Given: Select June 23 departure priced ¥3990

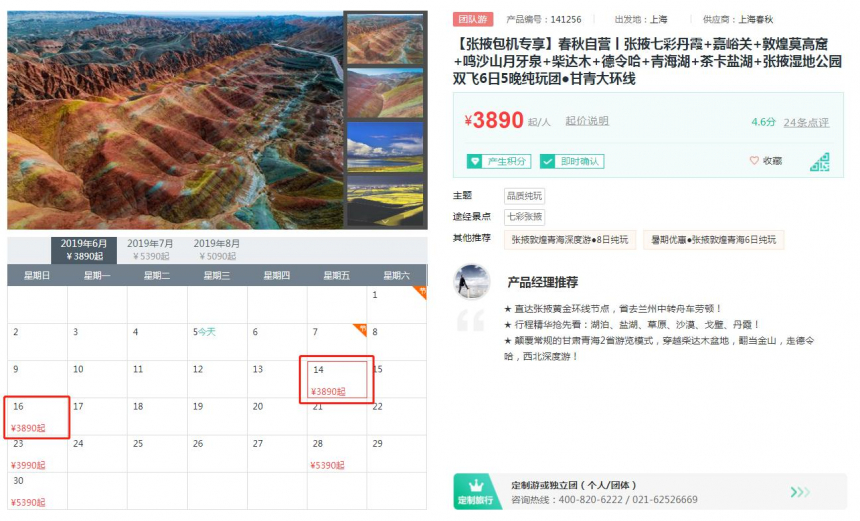Looking at the screenshot, I should tap(38, 454).
